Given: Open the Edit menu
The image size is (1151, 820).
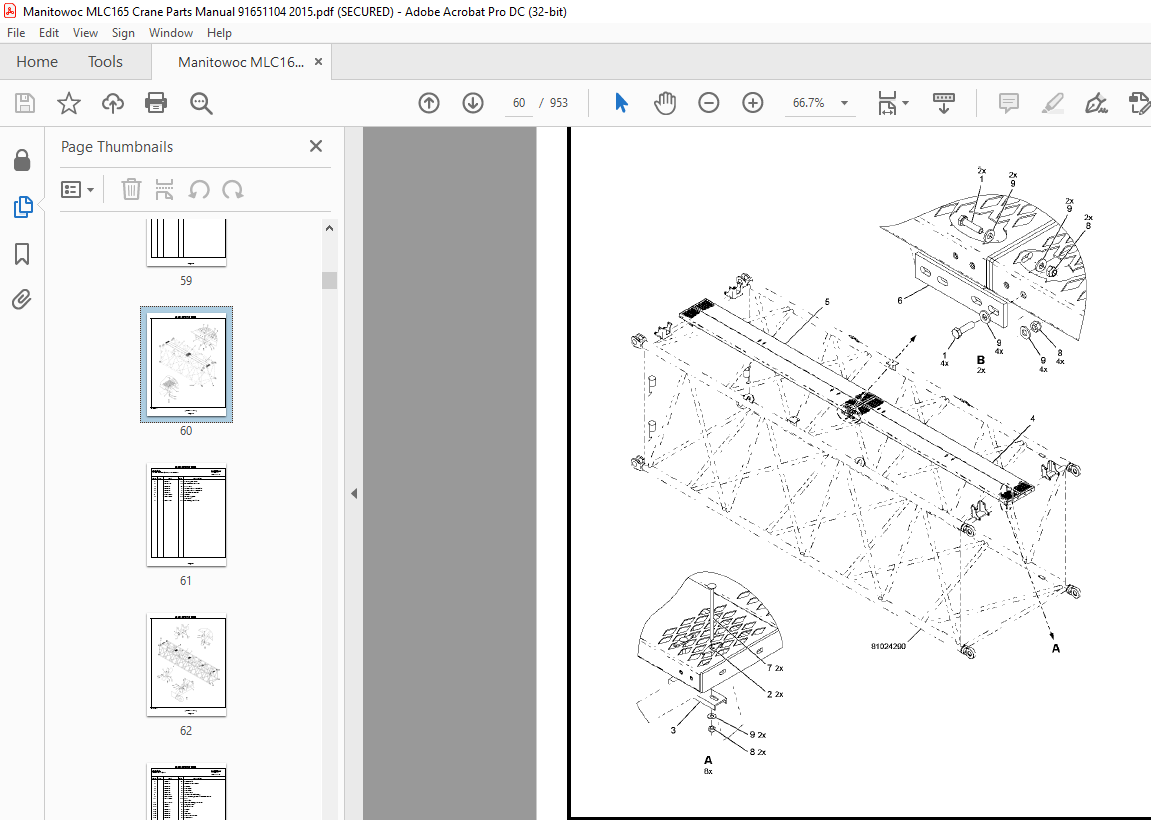Looking at the screenshot, I should click(x=48, y=33).
